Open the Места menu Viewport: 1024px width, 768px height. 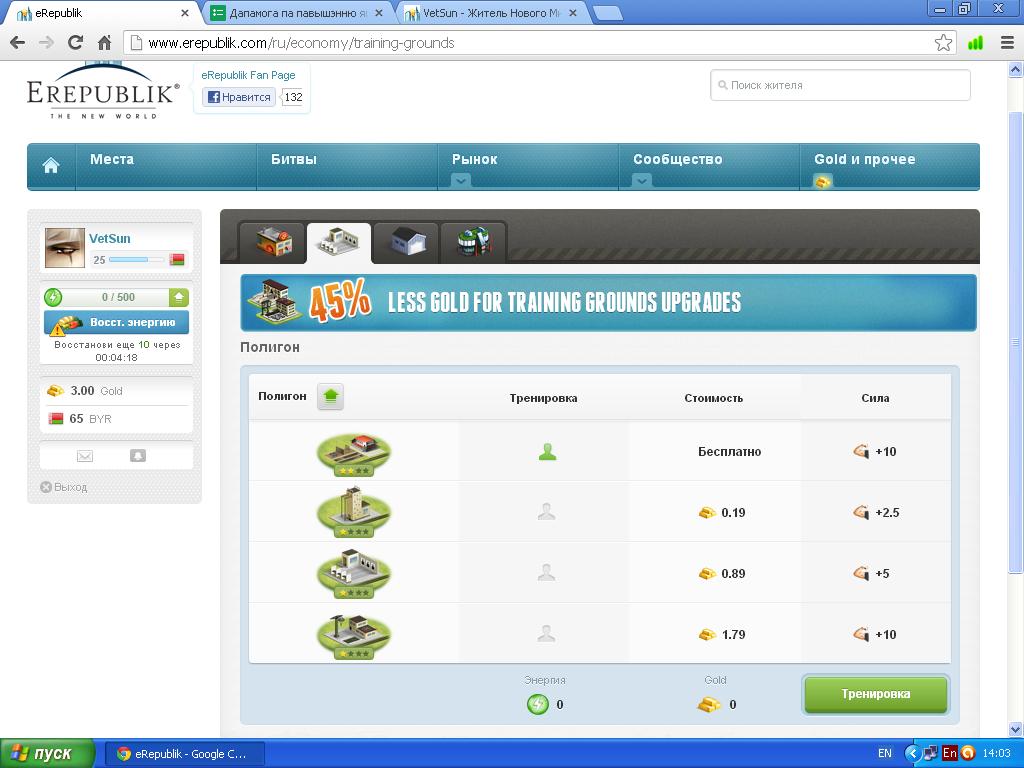(112, 159)
